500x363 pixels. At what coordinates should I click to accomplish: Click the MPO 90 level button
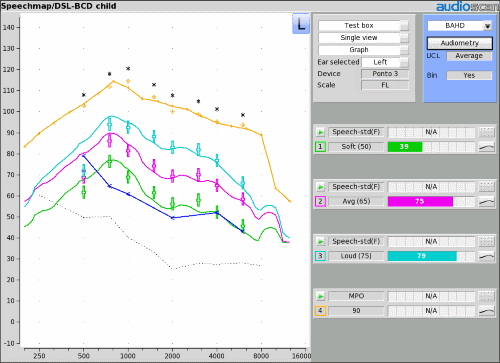pos(356,311)
